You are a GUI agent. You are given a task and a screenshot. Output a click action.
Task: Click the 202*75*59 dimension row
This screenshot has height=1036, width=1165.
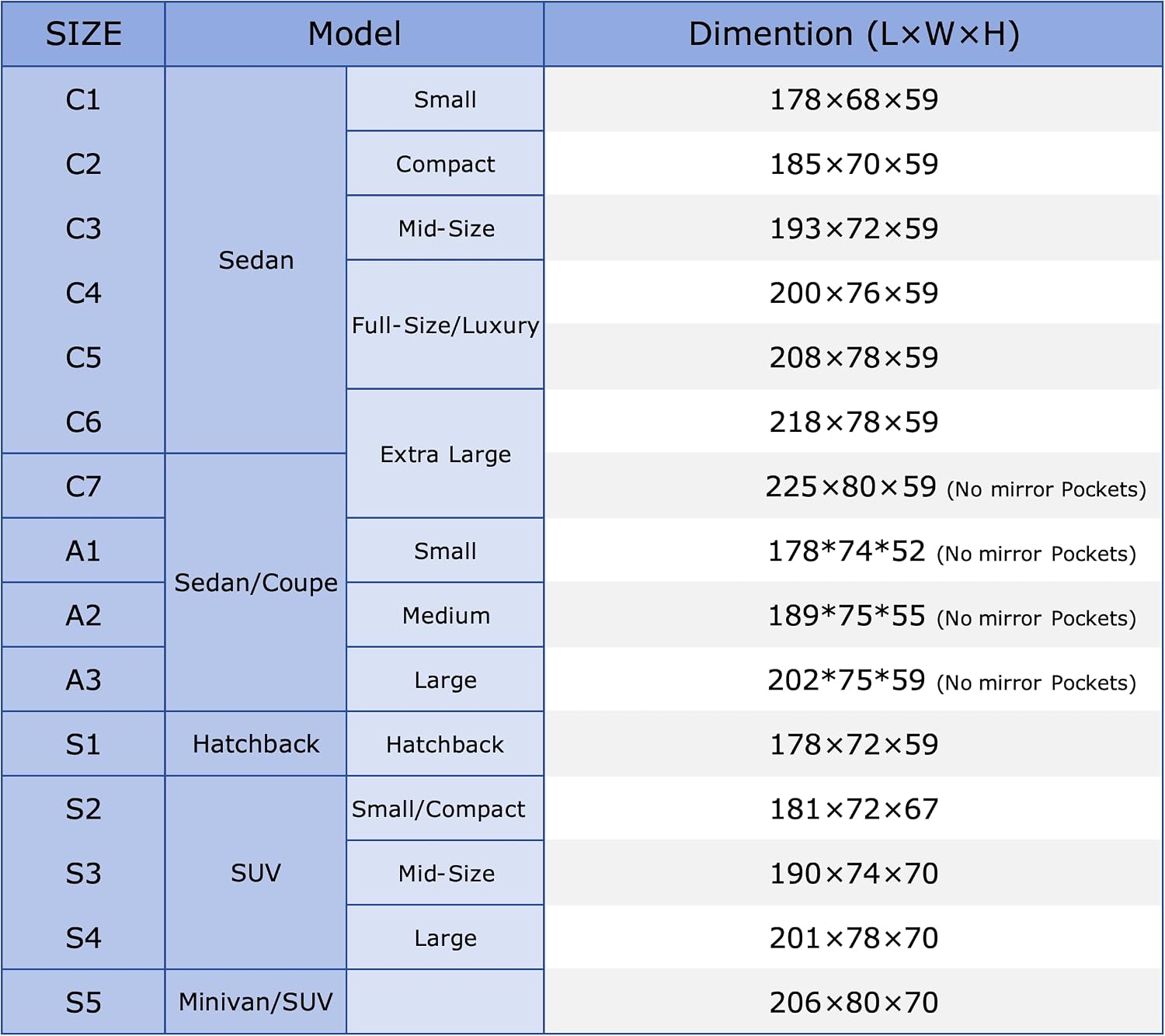coord(854,680)
